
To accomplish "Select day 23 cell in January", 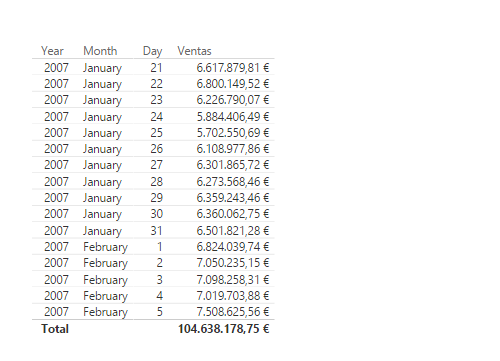I will [x=156, y=100].
